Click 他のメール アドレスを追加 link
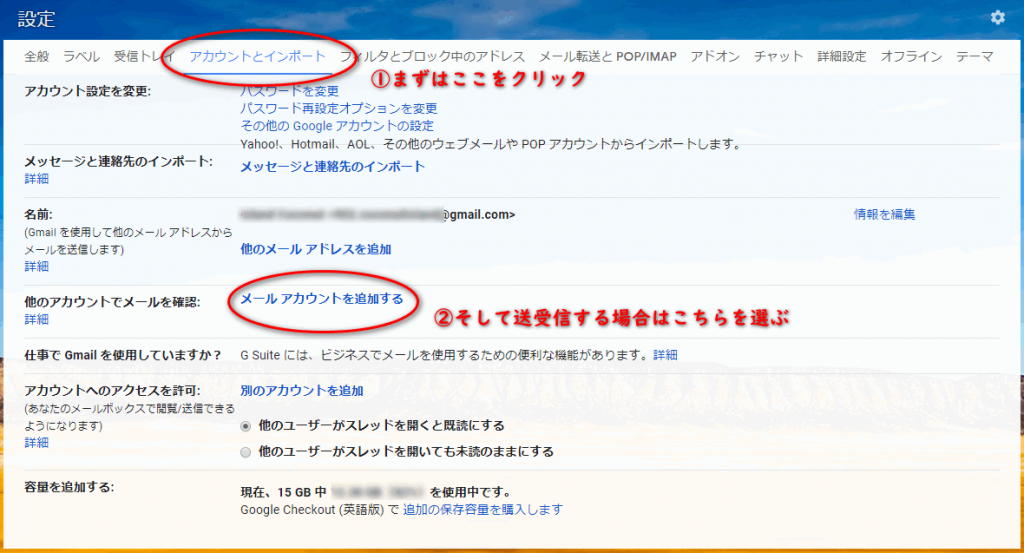This screenshot has height=553, width=1024. (x=315, y=249)
